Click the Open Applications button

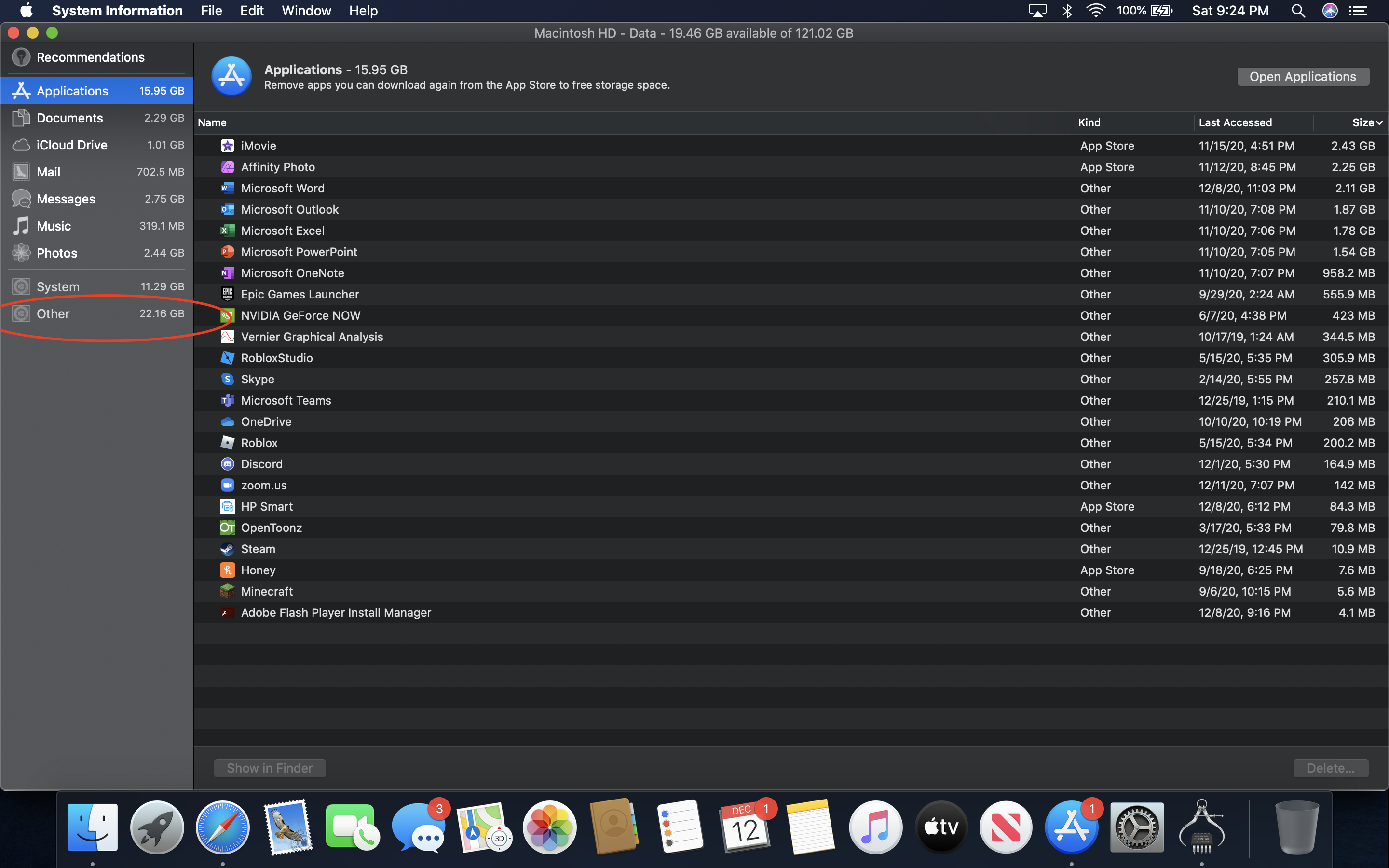point(1302,76)
